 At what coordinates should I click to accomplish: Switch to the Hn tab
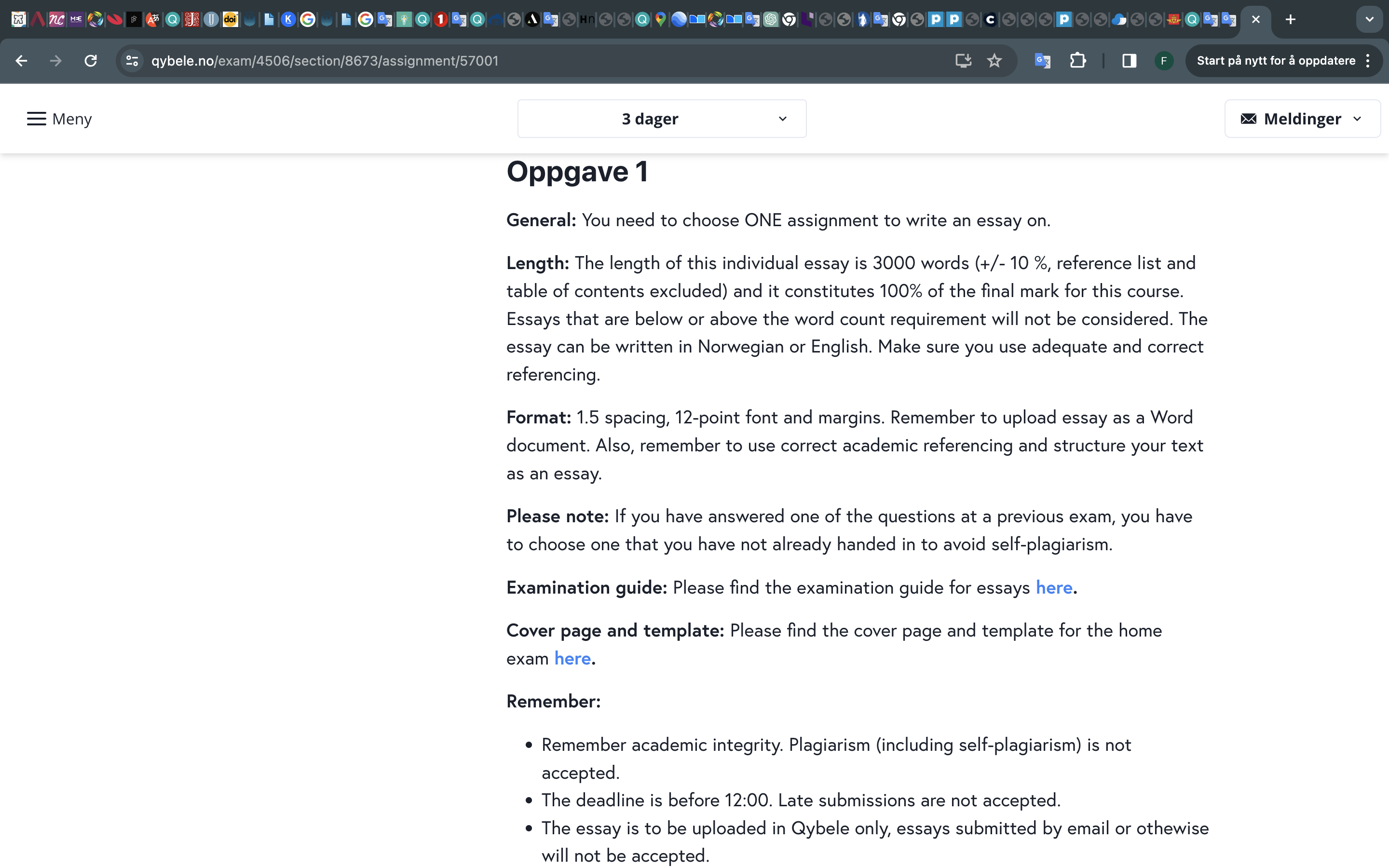(x=586, y=19)
